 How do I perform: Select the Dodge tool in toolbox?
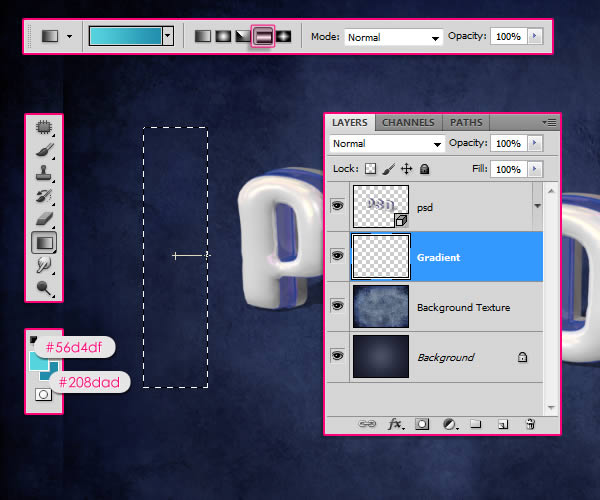pos(44,288)
